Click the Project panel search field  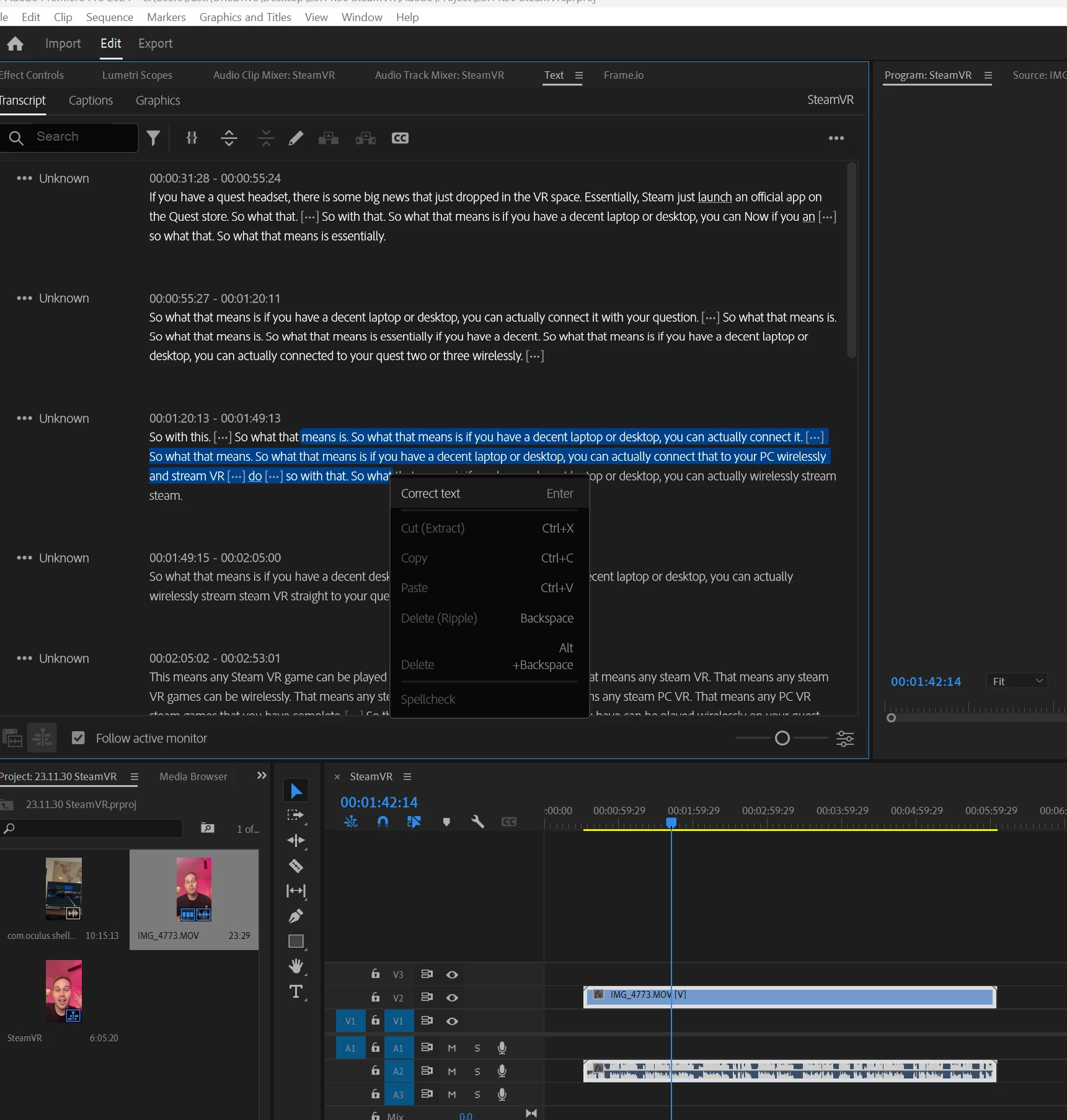pyautogui.click(x=92, y=829)
